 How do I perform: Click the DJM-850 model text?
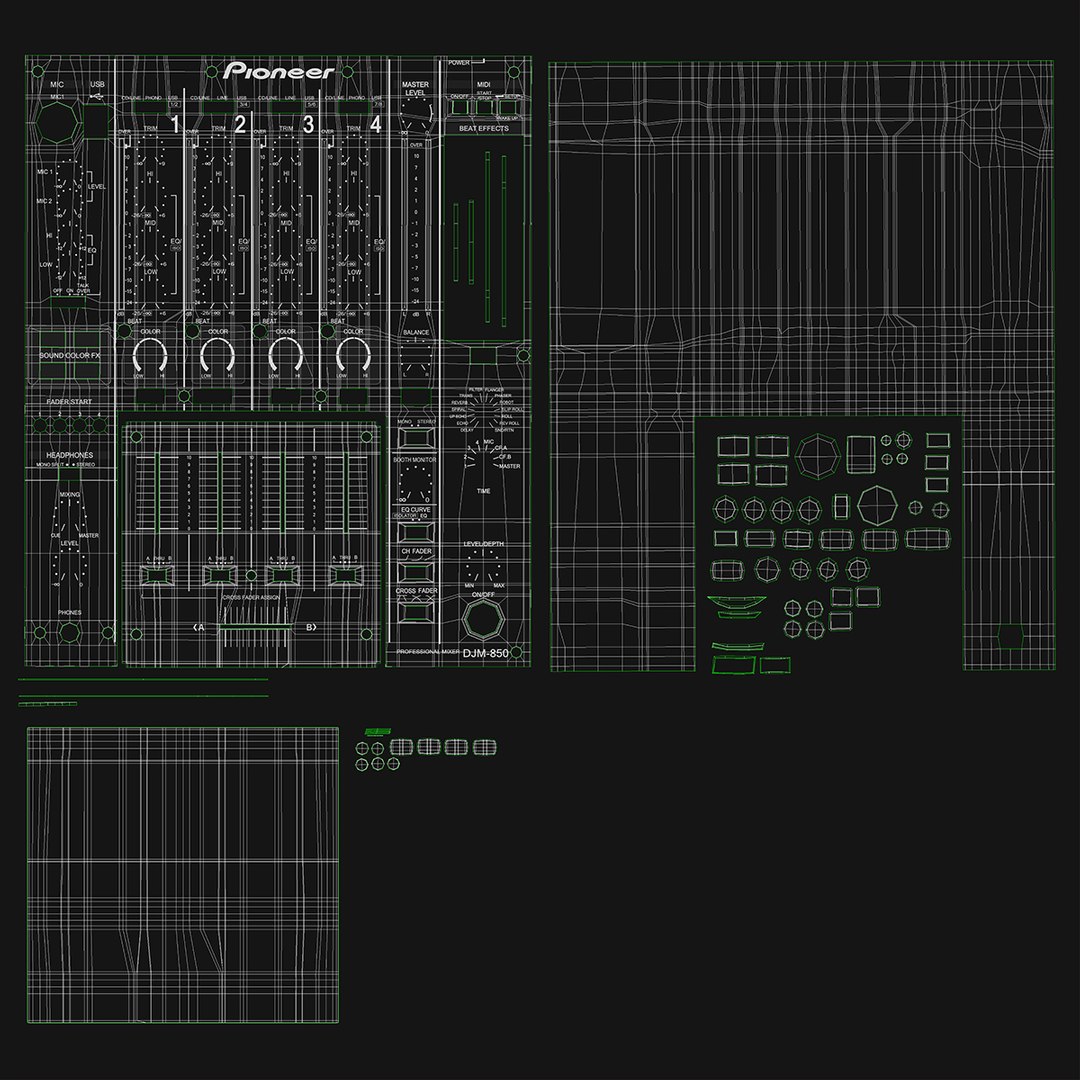click(486, 653)
